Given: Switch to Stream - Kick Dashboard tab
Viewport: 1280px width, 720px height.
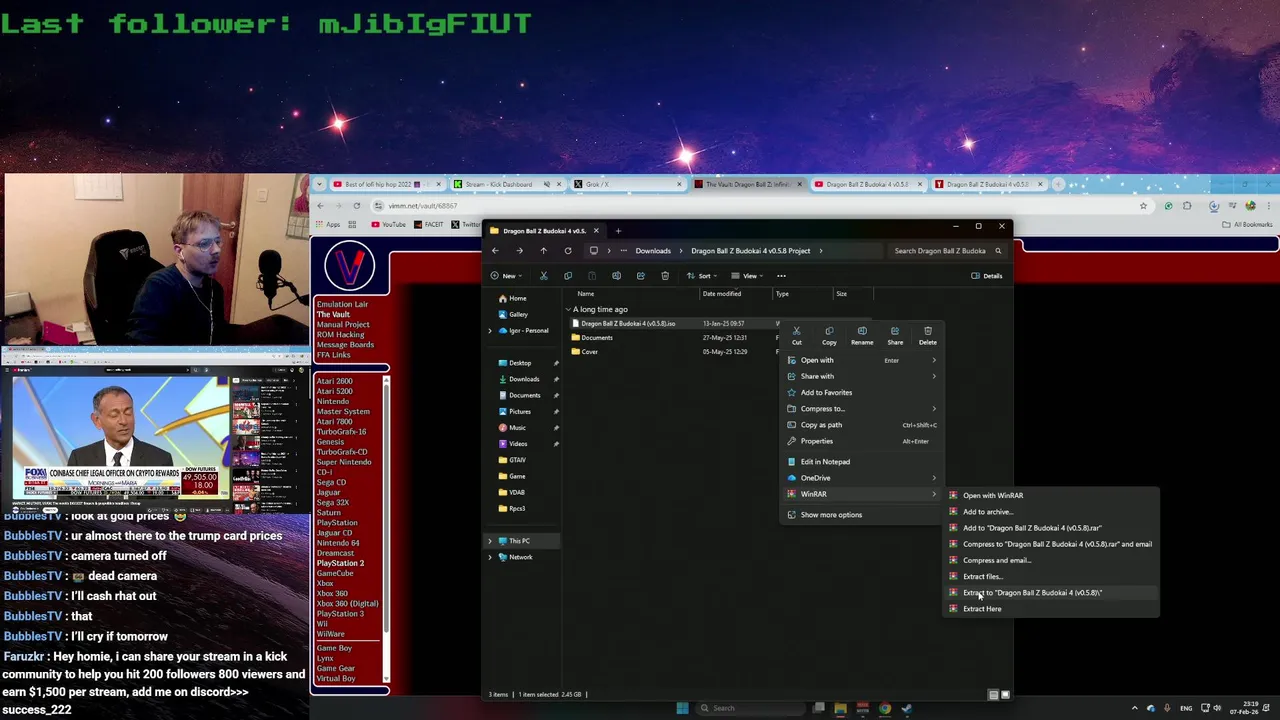Looking at the screenshot, I should pyautogui.click(x=507, y=184).
